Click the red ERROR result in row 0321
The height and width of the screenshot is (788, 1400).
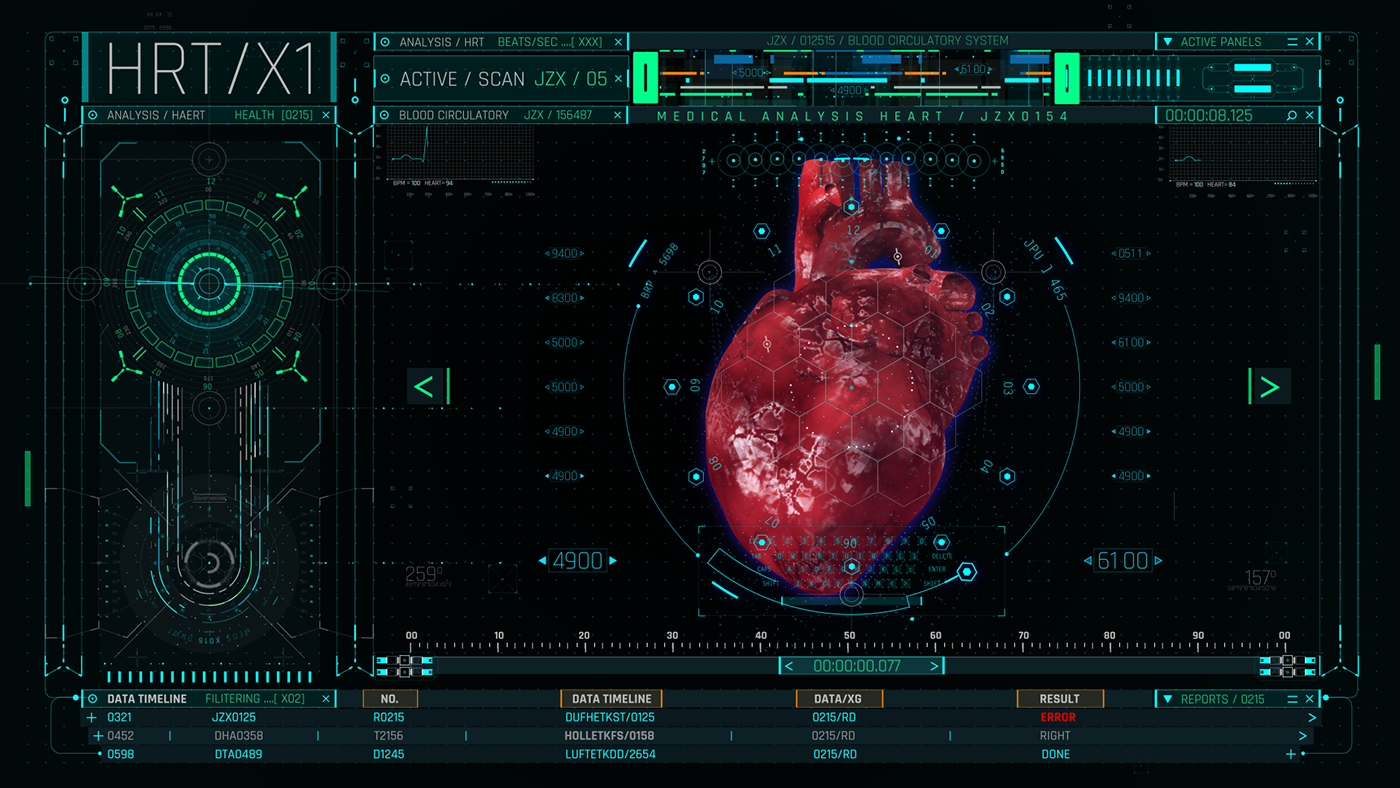click(1058, 717)
